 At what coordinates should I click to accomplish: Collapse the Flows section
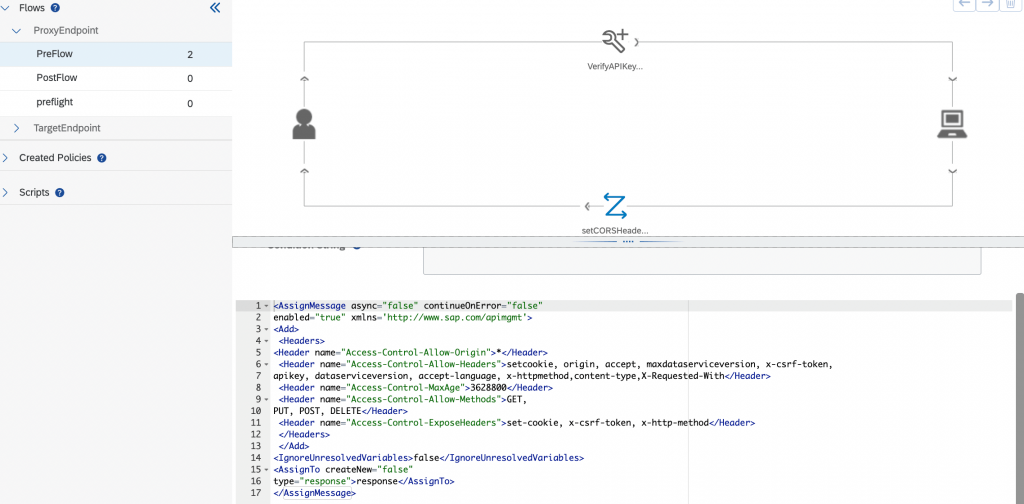point(6,8)
